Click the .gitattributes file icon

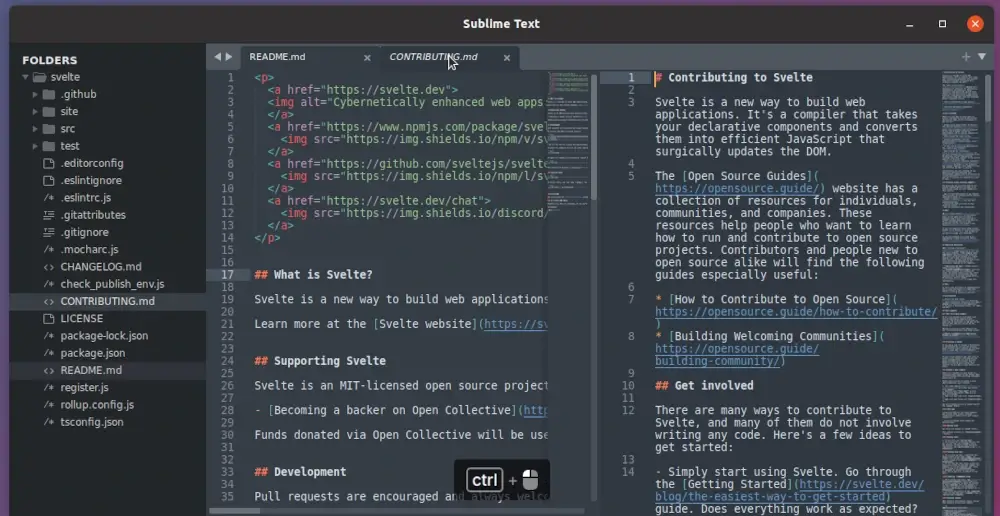point(48,215)
